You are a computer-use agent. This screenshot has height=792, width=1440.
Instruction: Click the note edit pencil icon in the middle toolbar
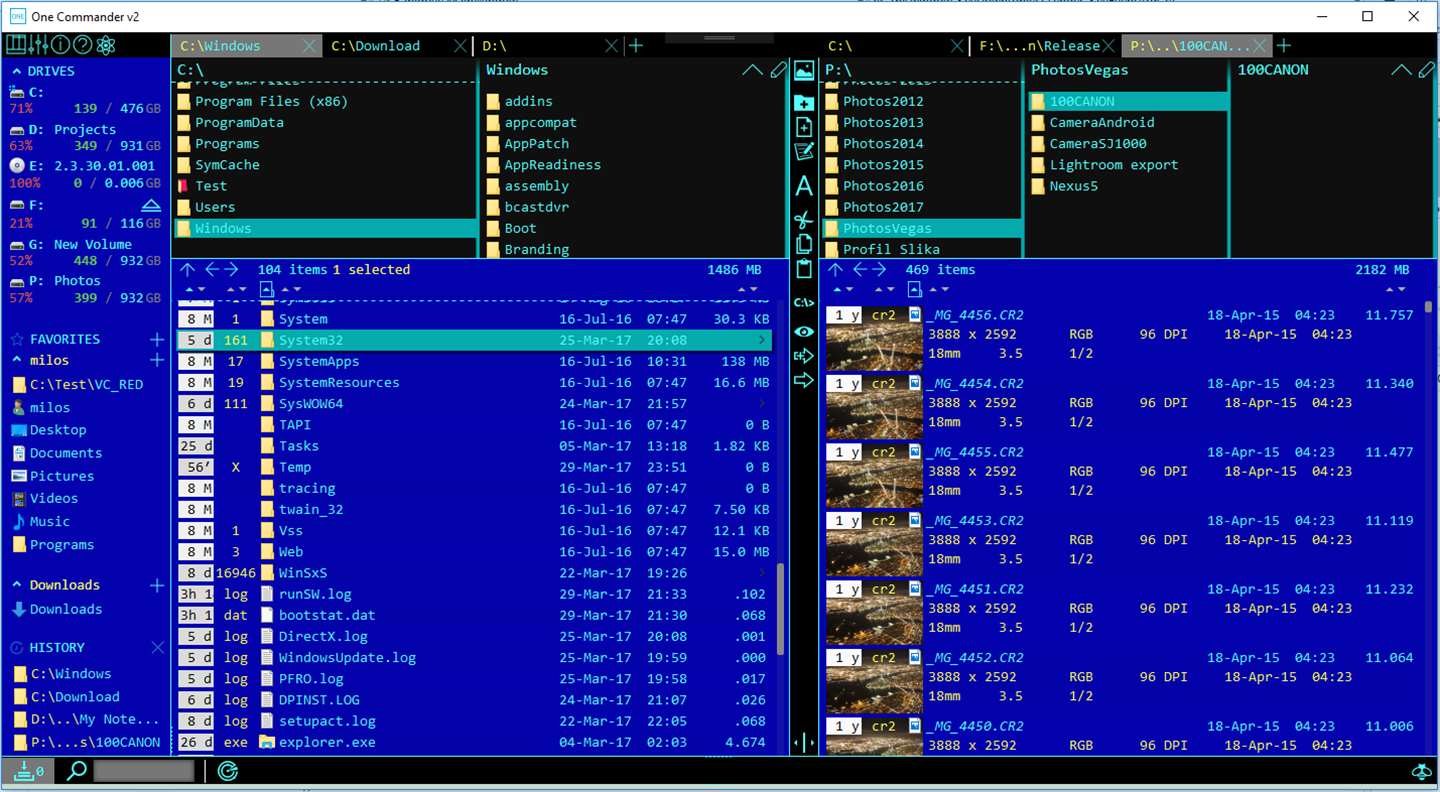[x=804, y=152]
